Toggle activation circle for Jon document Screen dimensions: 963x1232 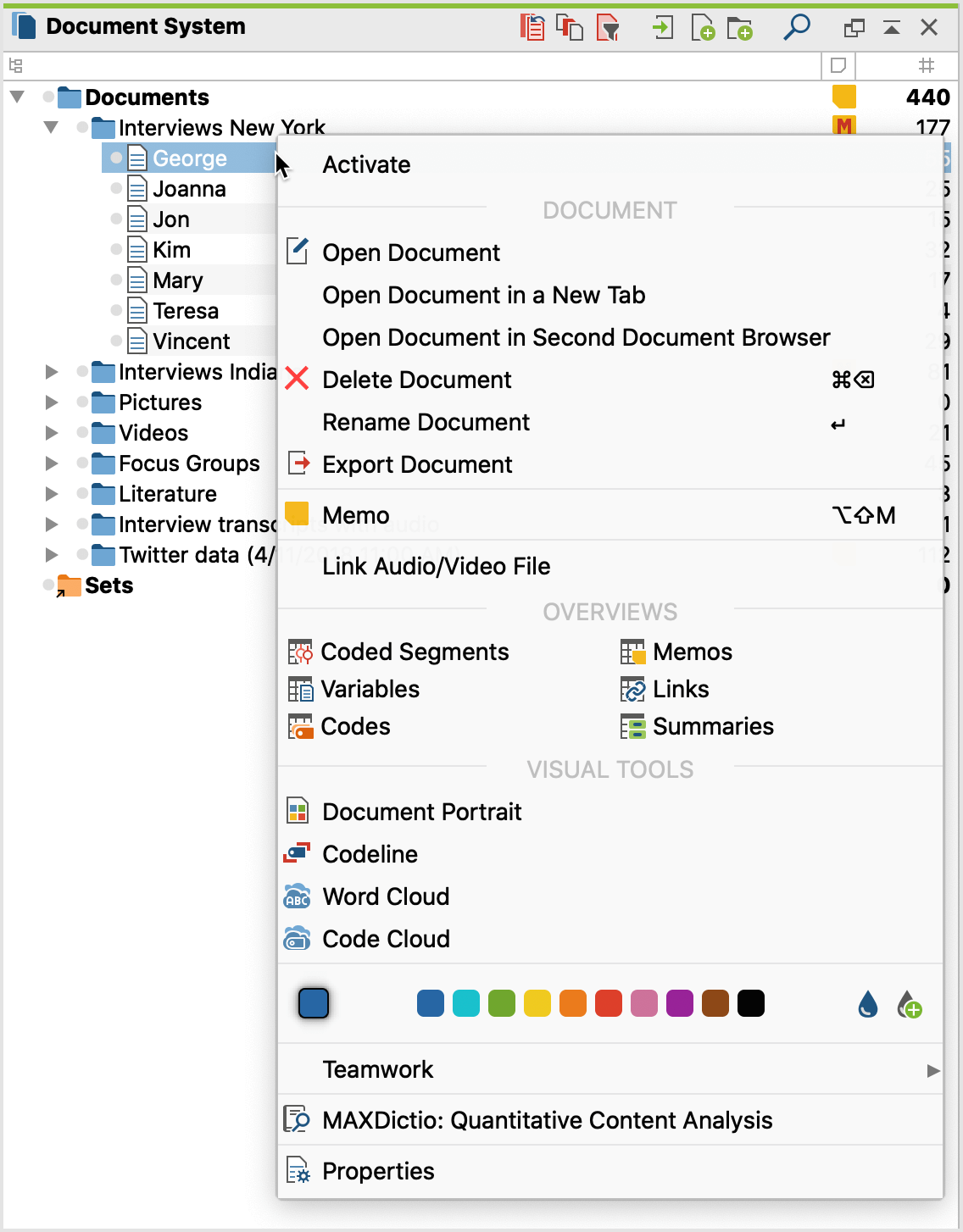[116, 219]
